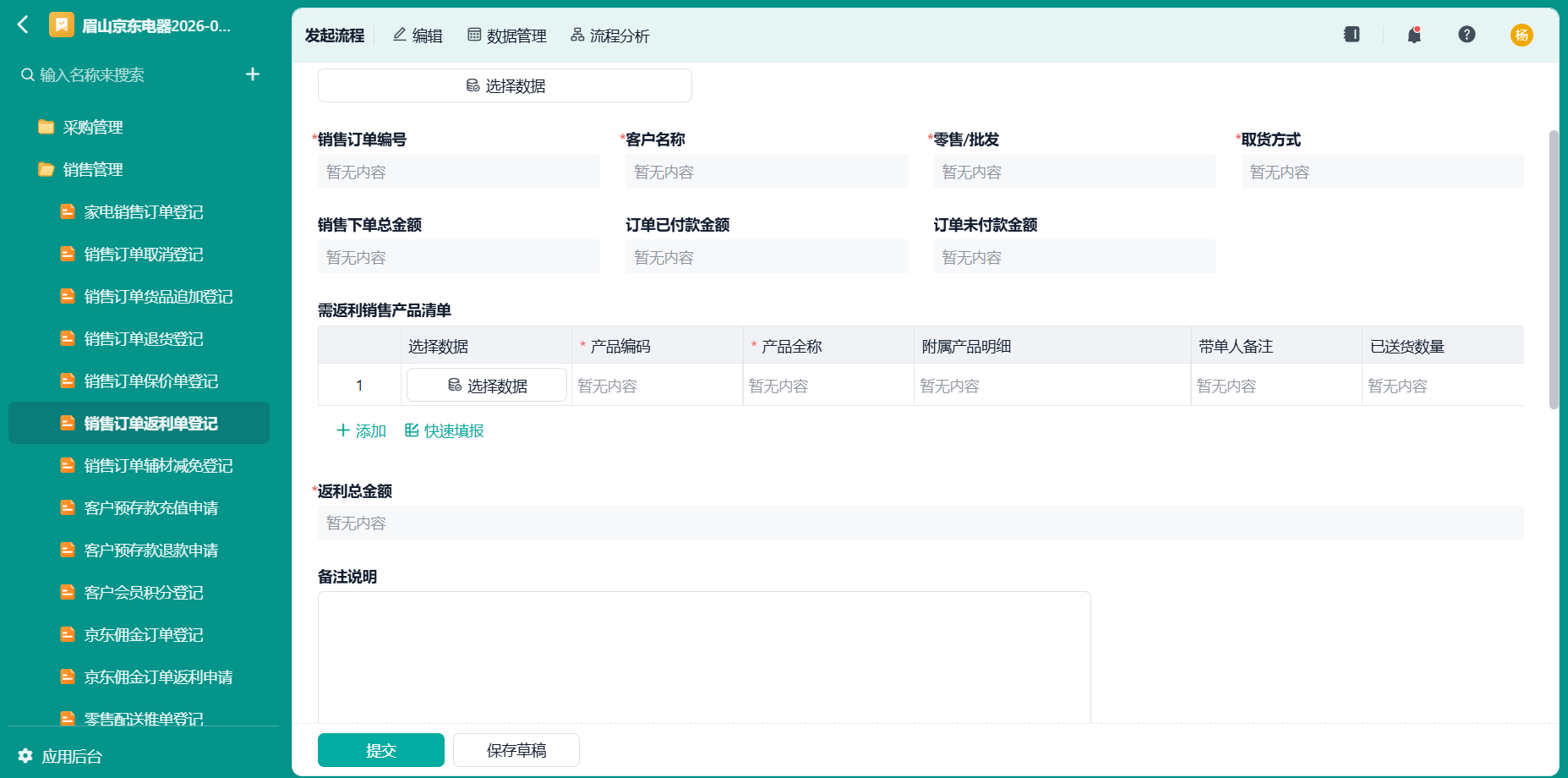Open the 编辑 tab
The height and width of the screenshot is (778, 1568).
[418, 36]
